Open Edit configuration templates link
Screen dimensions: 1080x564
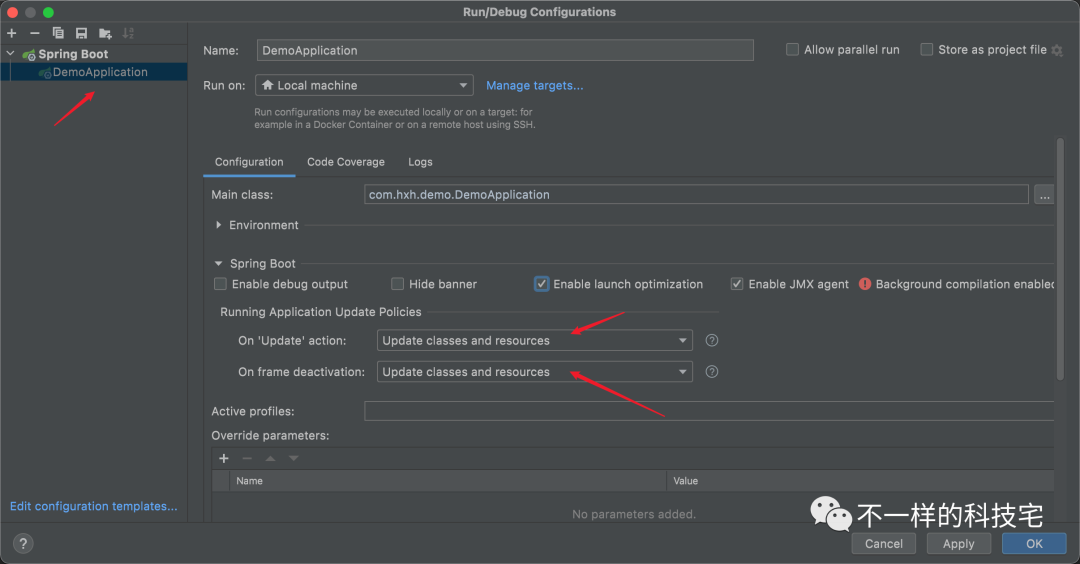94,506
